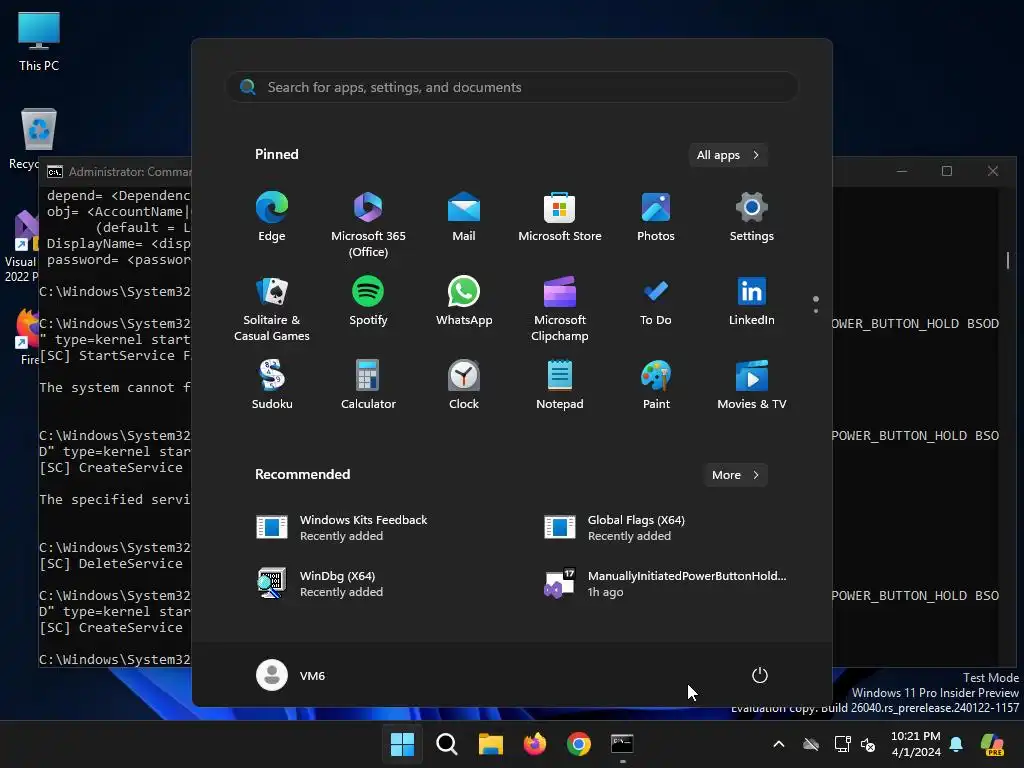Open network status tray icon

click(842, 744)
